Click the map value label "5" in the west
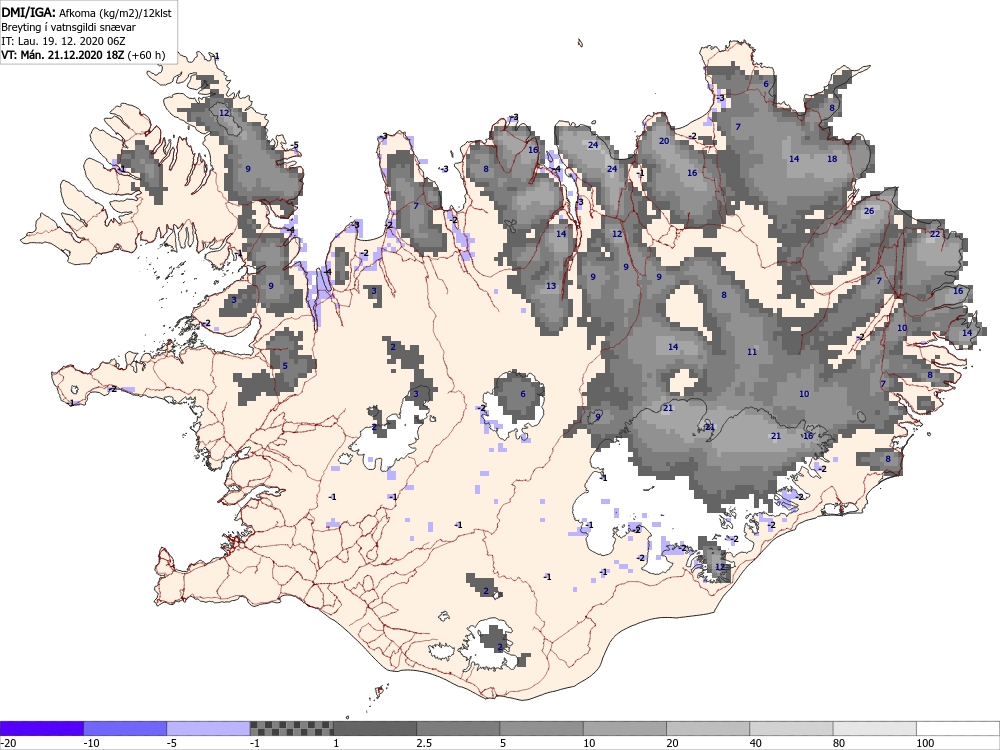This screenshot has height=750, width=1000. pos(285,366)
